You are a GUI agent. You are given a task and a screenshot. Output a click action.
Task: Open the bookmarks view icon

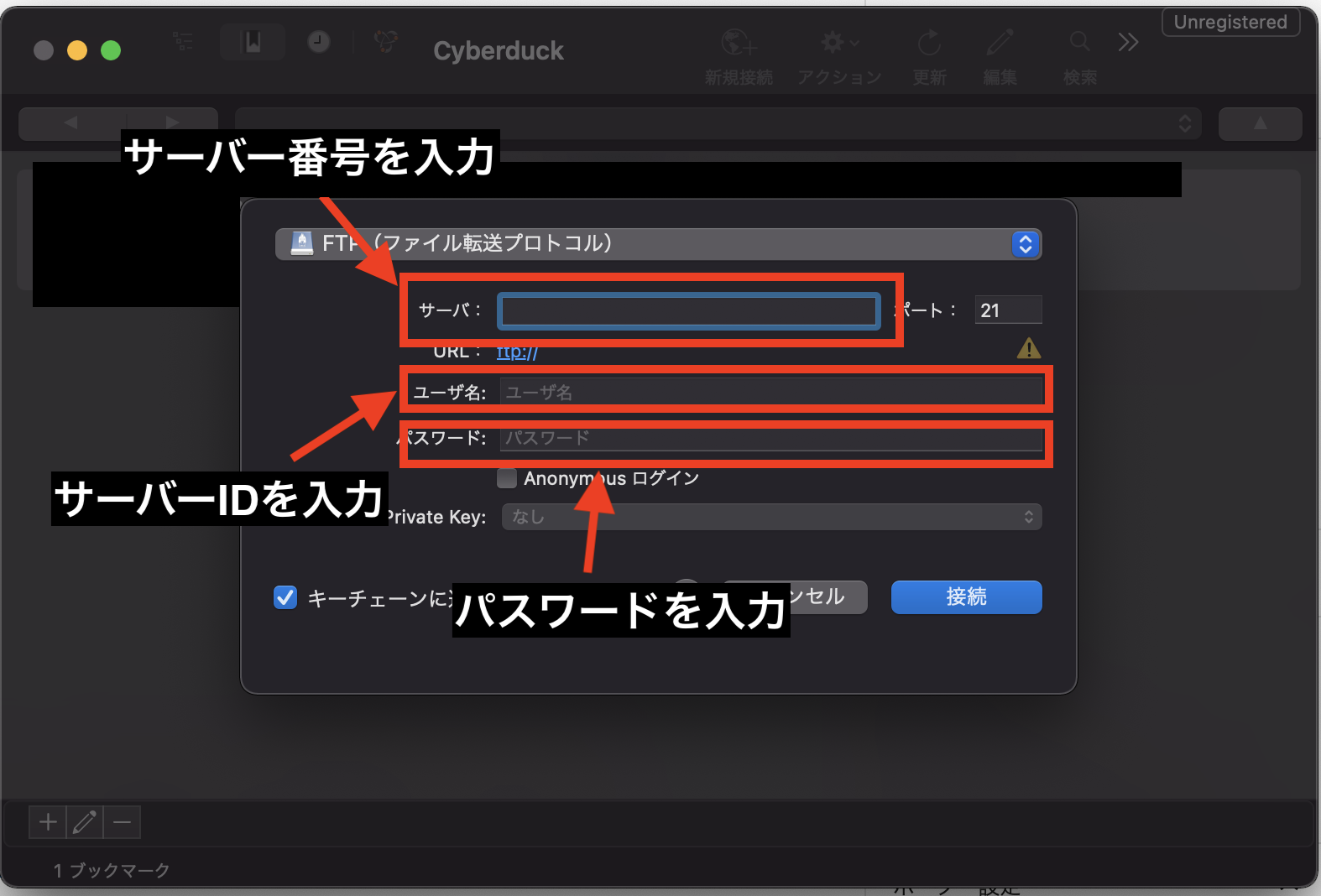[253, 42]
